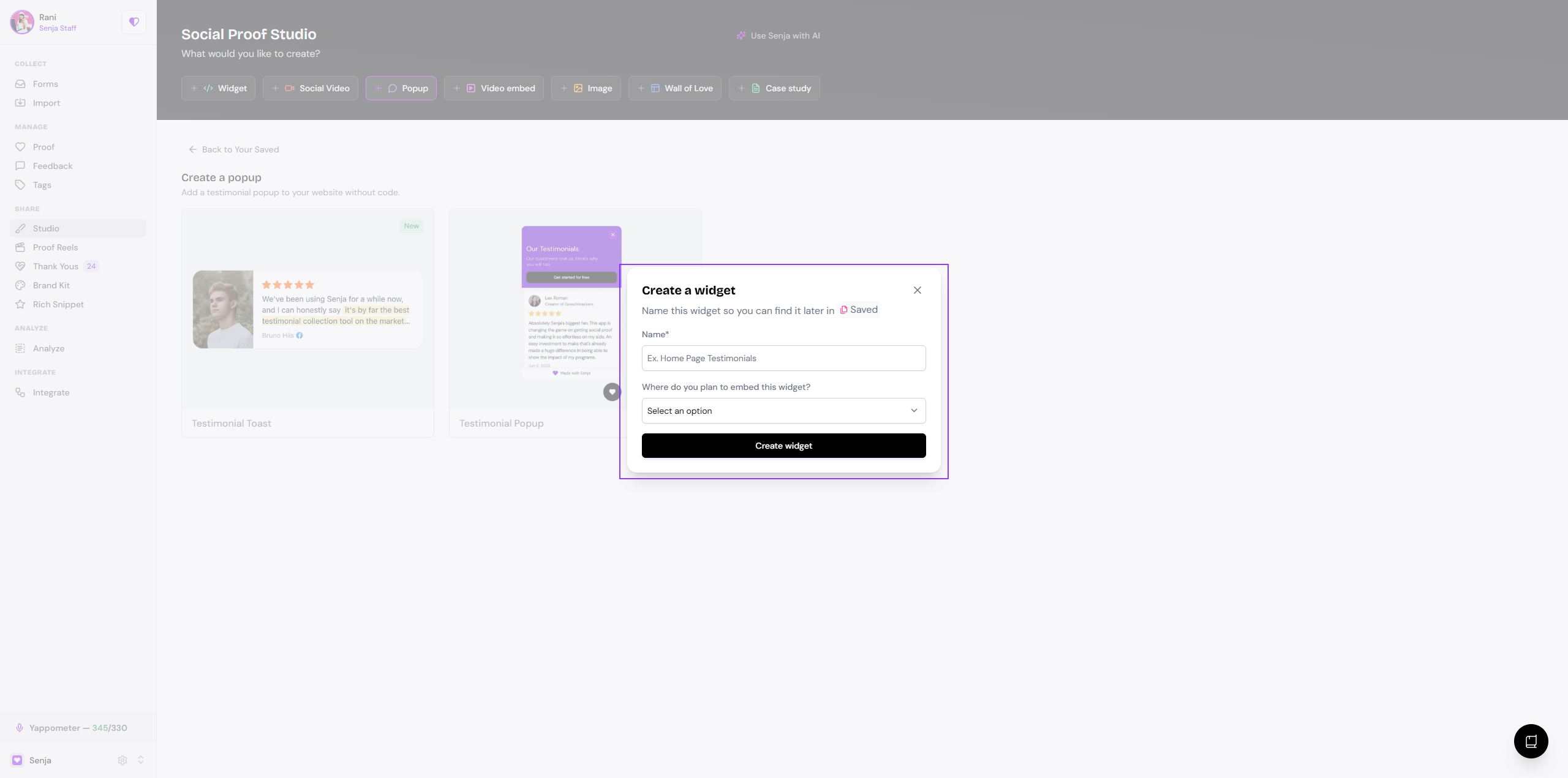Click Use Senja with AI link
The width and height of the screenshot is (1568, 778).
(778, 36)
